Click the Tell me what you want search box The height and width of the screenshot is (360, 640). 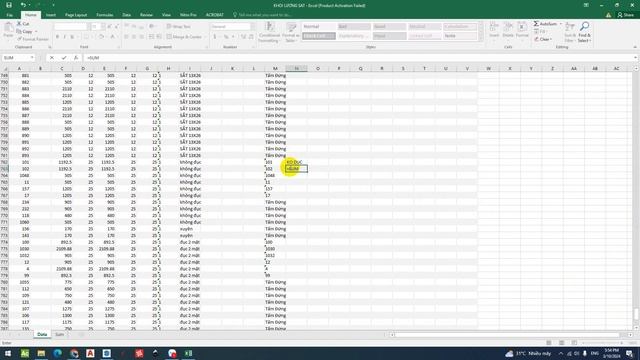265,15
